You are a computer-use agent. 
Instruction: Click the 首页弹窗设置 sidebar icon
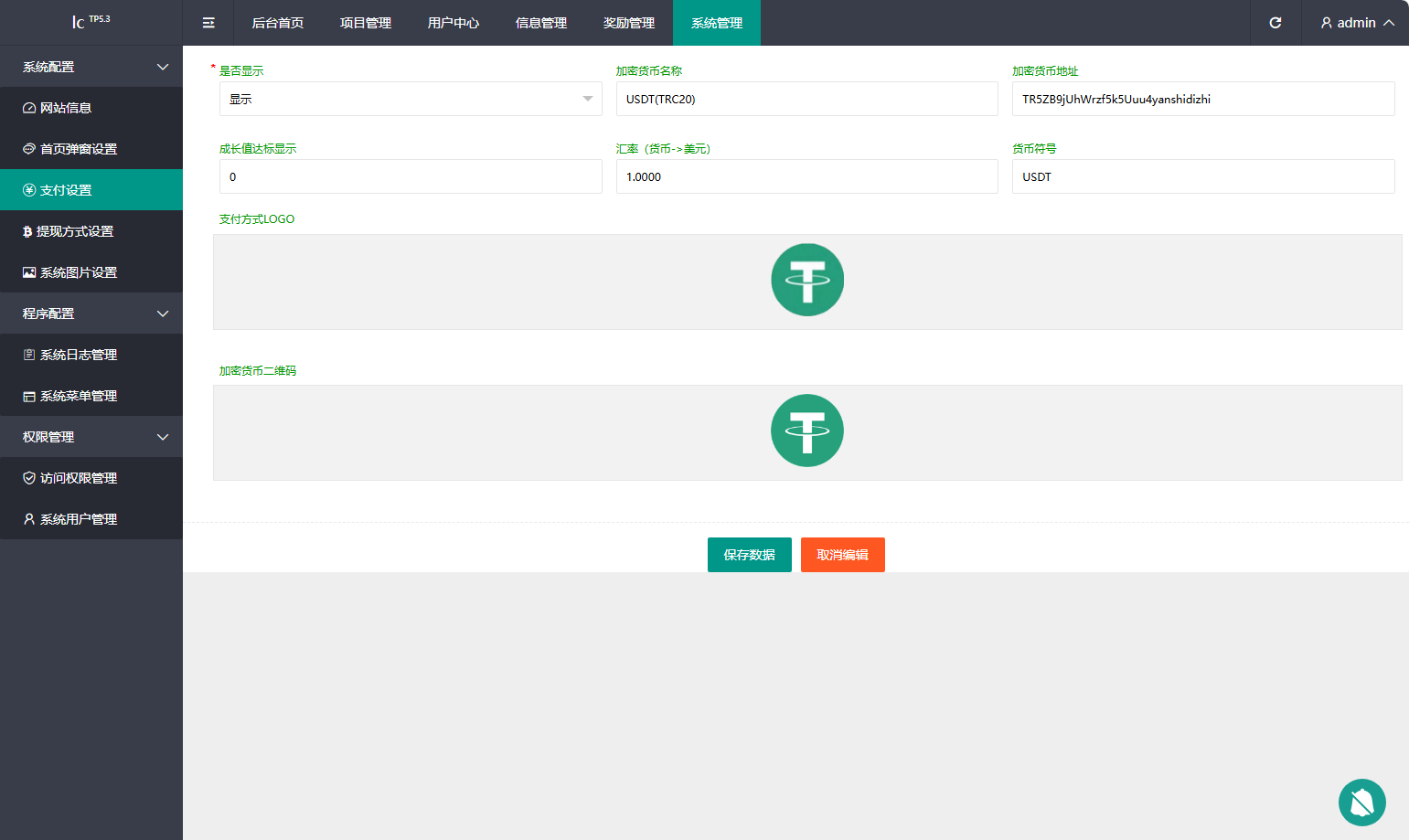(29, 149)
